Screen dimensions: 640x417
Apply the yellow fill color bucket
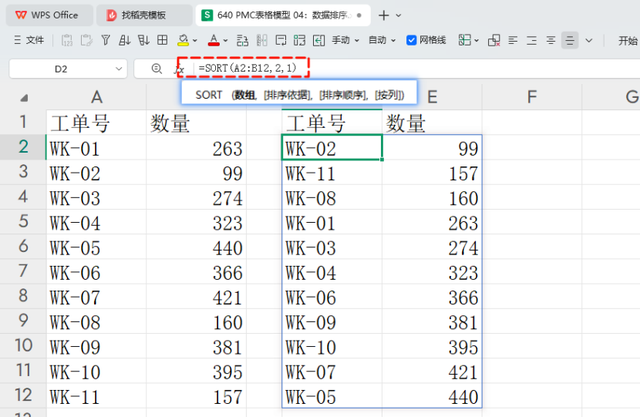click(x=183, y=40)
